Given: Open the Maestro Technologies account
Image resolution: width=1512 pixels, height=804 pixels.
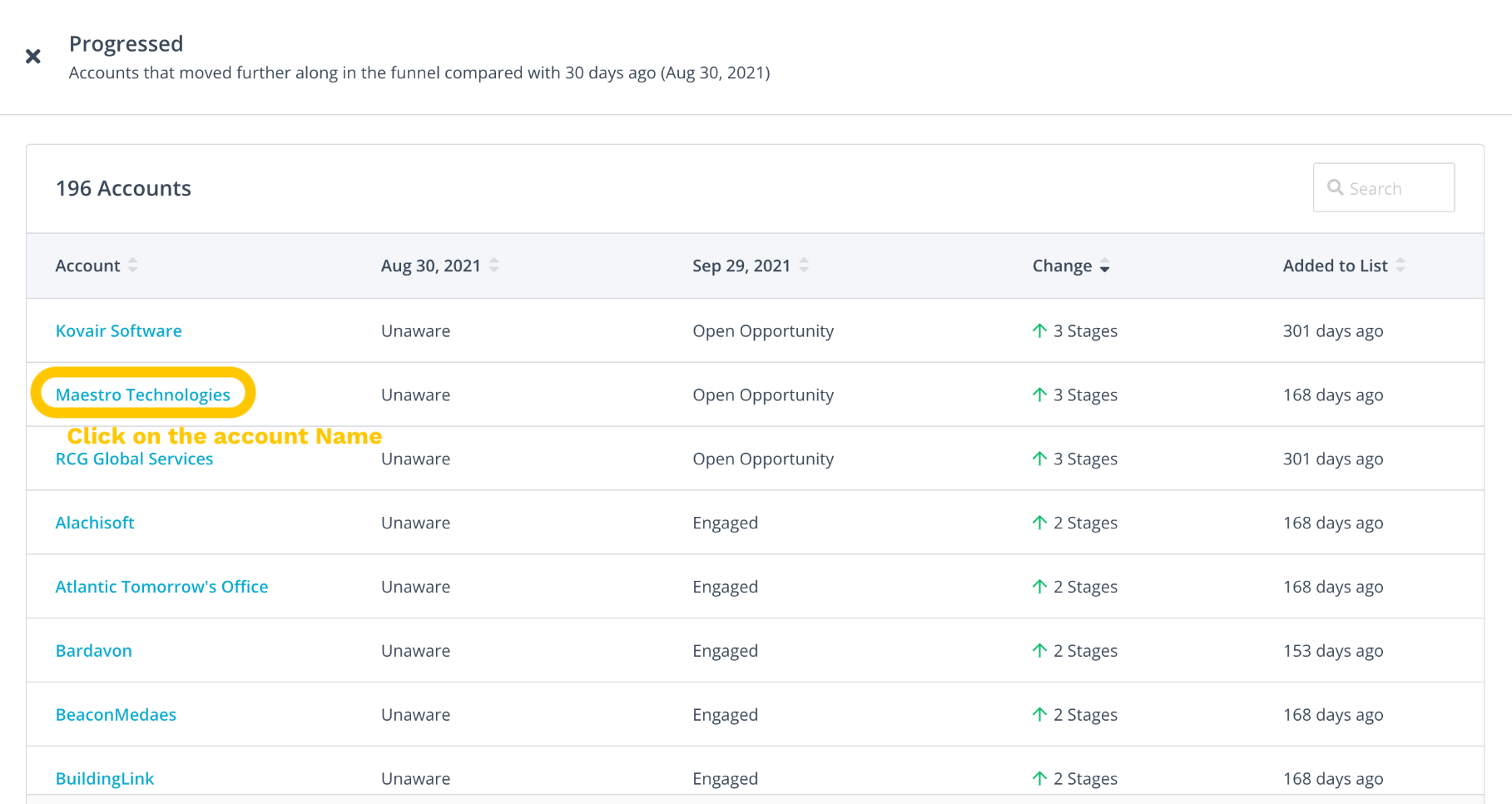Looking at the screenshot, I should [142, 395].
